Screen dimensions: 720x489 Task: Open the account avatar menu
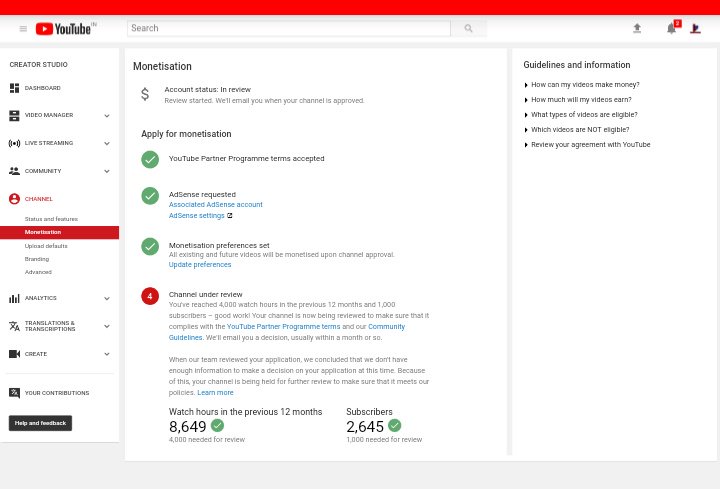click(695, 28)
